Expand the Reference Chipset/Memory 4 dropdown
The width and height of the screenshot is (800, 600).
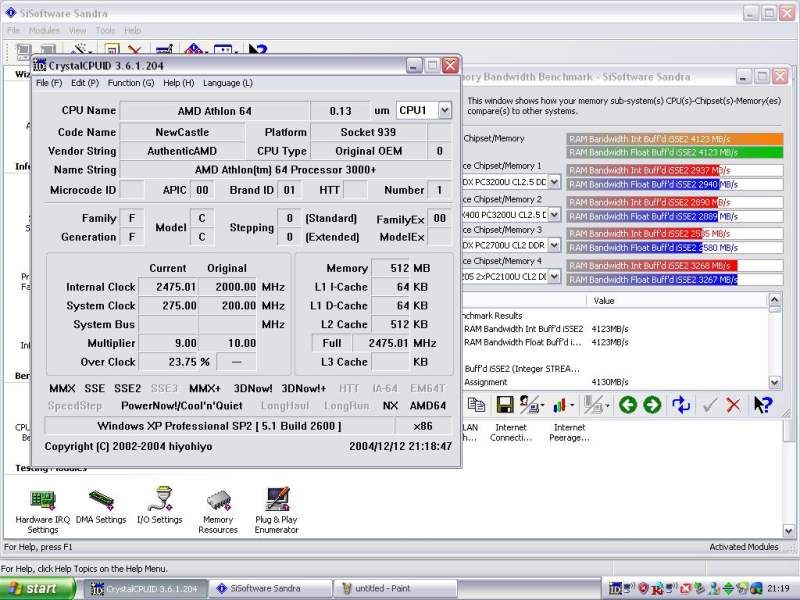tap(553, 277)
